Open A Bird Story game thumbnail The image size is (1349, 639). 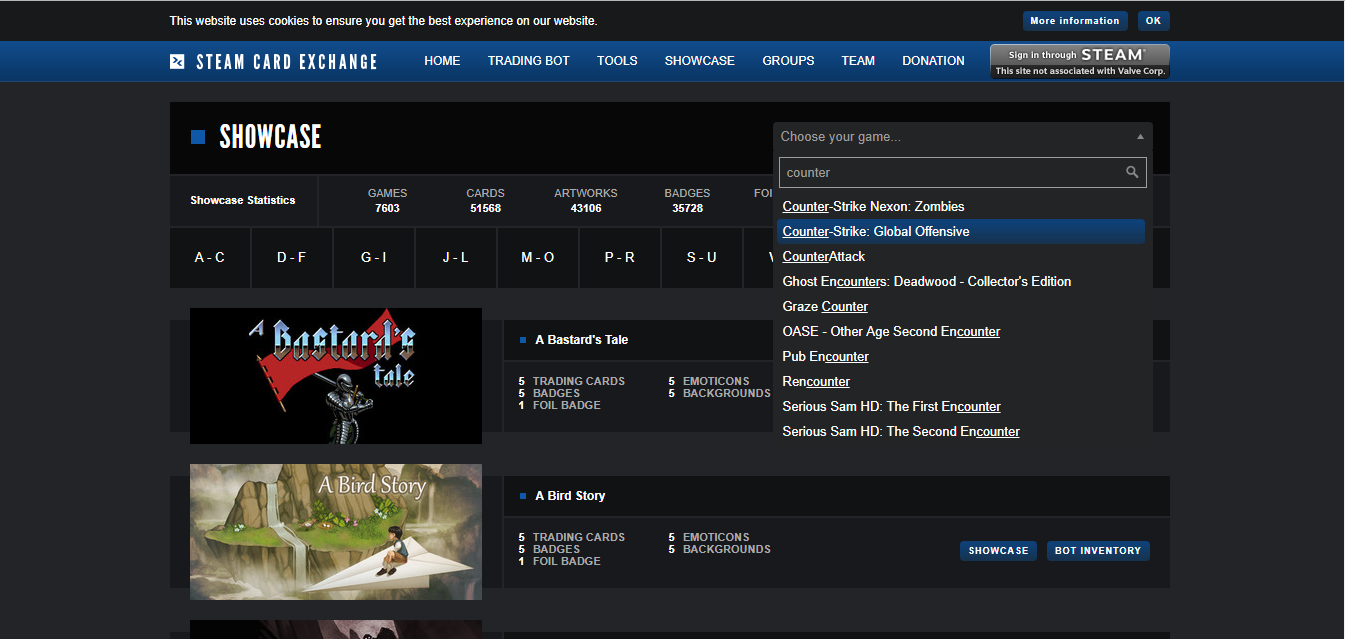336,532
